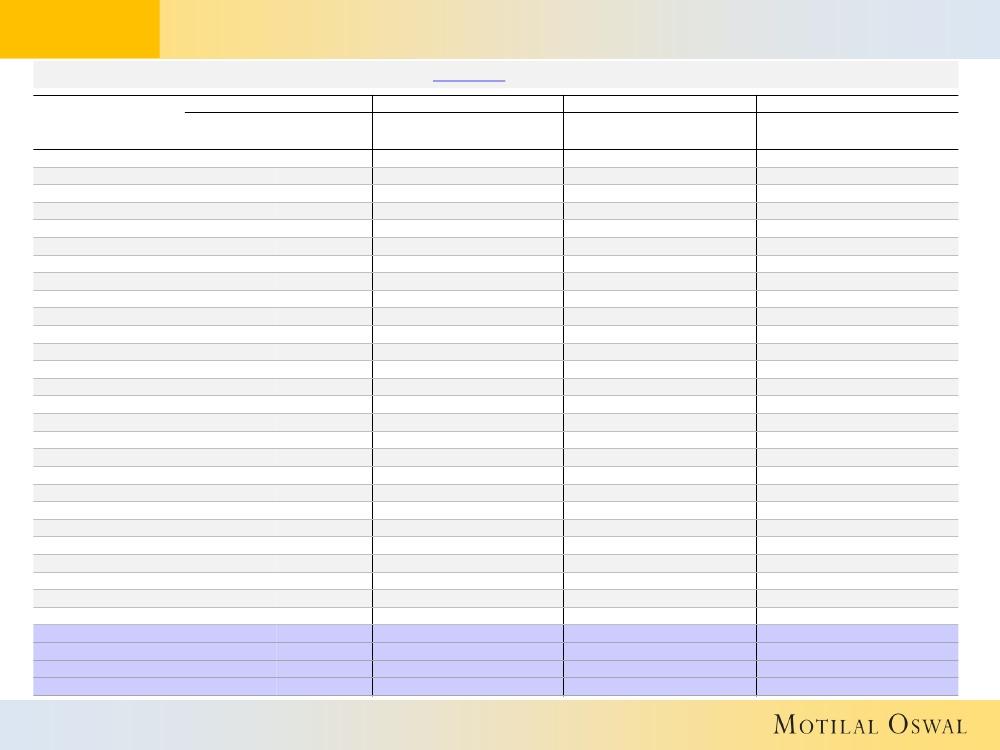Click first purple row's second column cell
1000x750 pixels.
[x=467, y=633]
